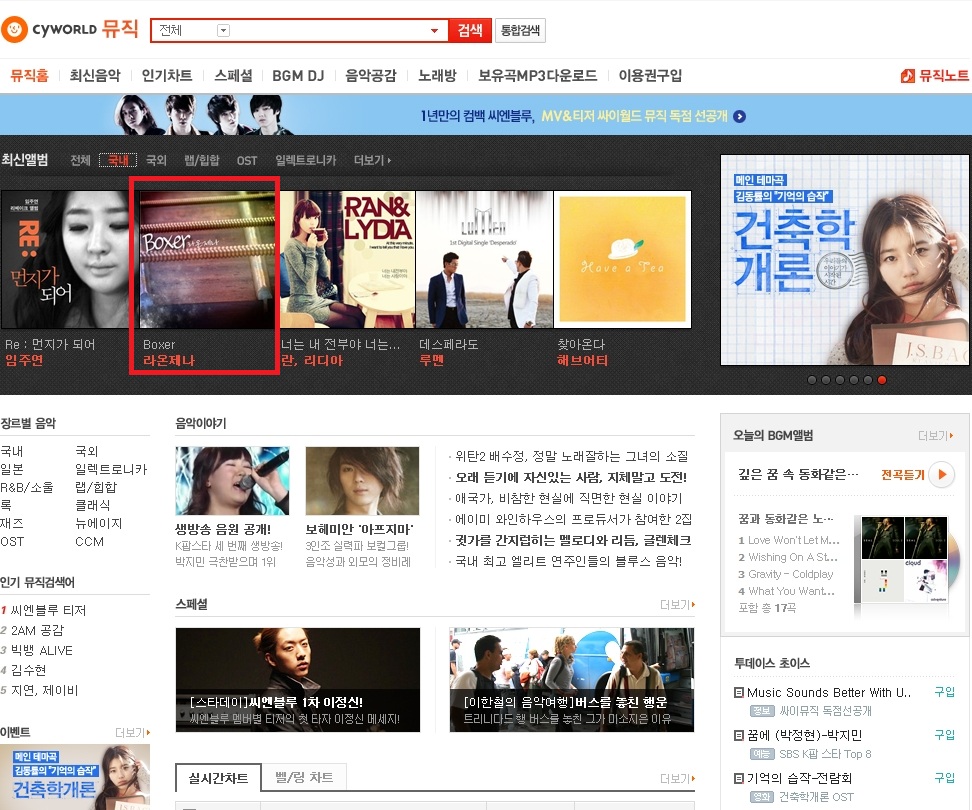Open the R&B/소울 genre link

(27, 487)
